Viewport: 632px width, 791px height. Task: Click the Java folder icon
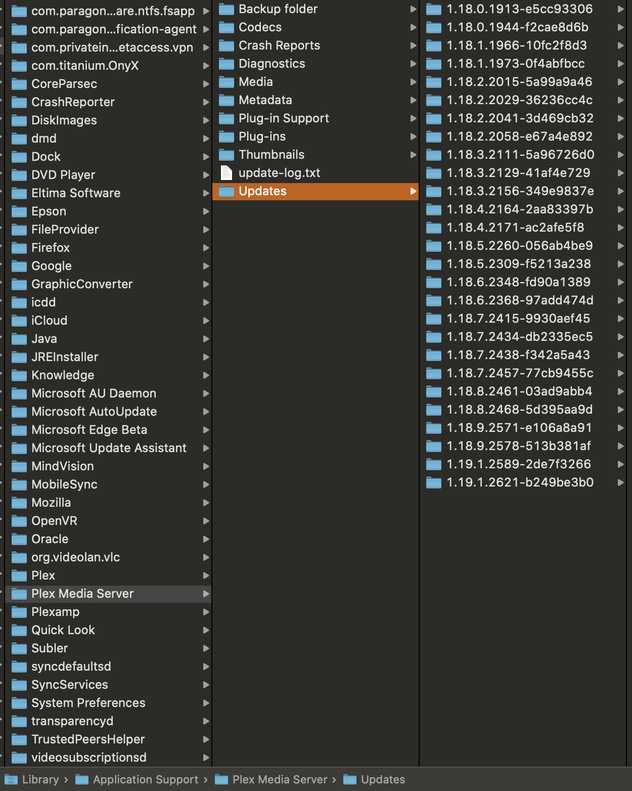(19, 339)
